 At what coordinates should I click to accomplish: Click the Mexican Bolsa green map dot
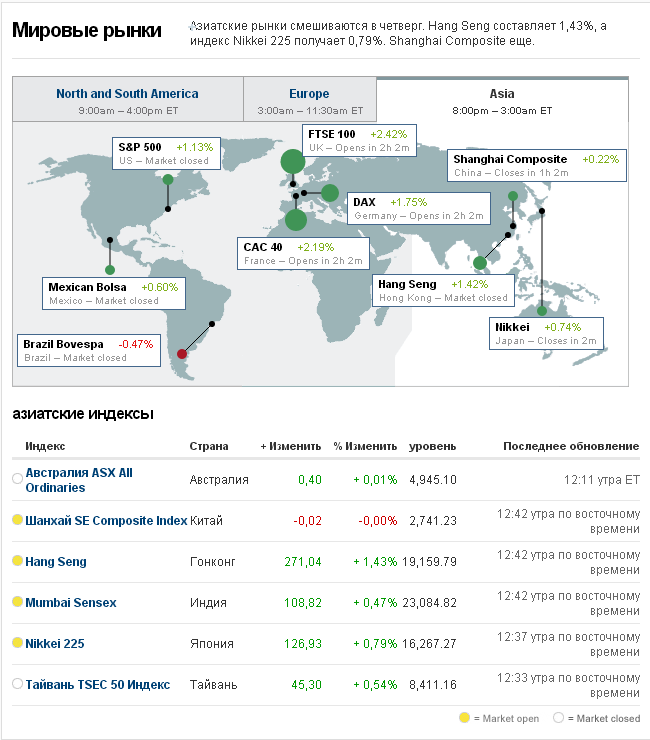(110, 270)
